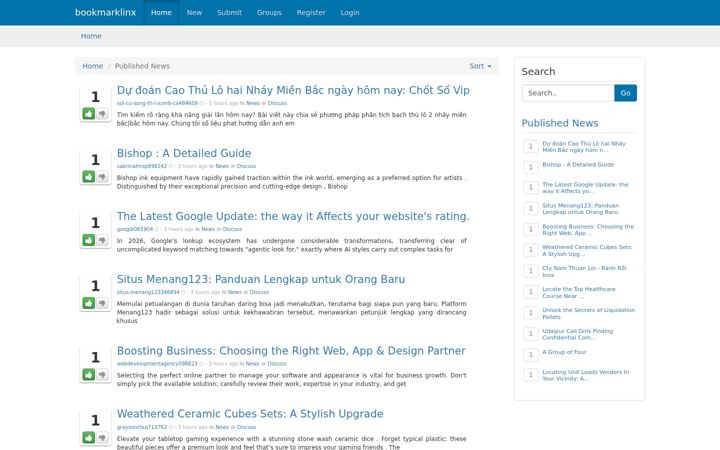
Task: Open the Login page
Action: 350,12
